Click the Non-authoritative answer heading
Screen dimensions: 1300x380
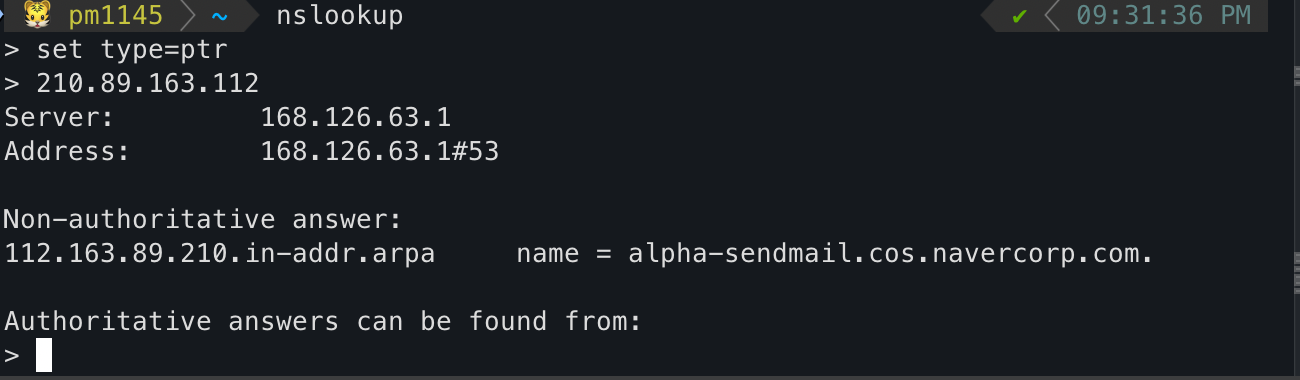203,219
